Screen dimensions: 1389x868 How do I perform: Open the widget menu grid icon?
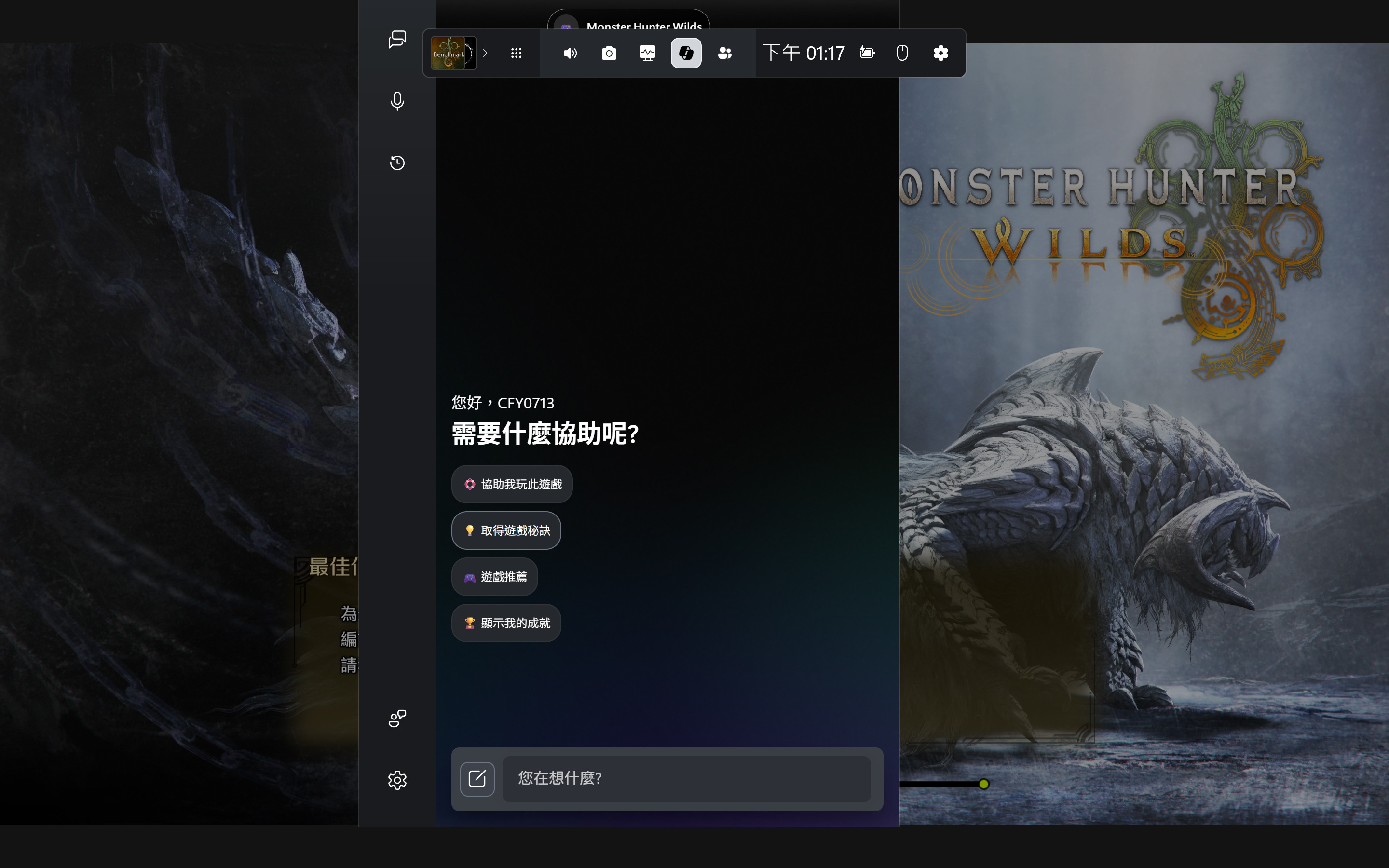point(516,54)
